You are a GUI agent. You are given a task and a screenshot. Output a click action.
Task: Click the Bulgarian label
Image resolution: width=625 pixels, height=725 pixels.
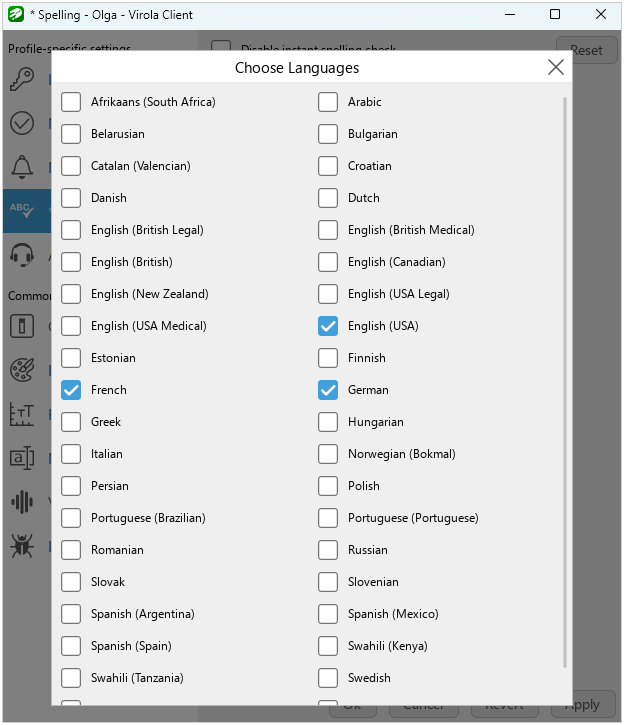coord(373,134)
